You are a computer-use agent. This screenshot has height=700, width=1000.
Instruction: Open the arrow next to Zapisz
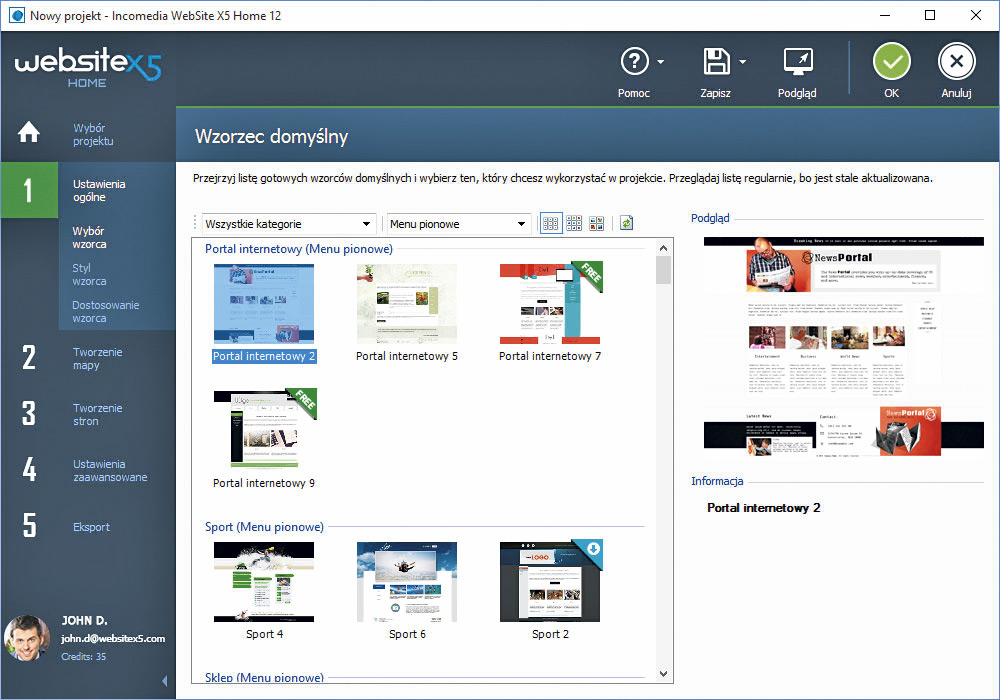tap(743, 63)
